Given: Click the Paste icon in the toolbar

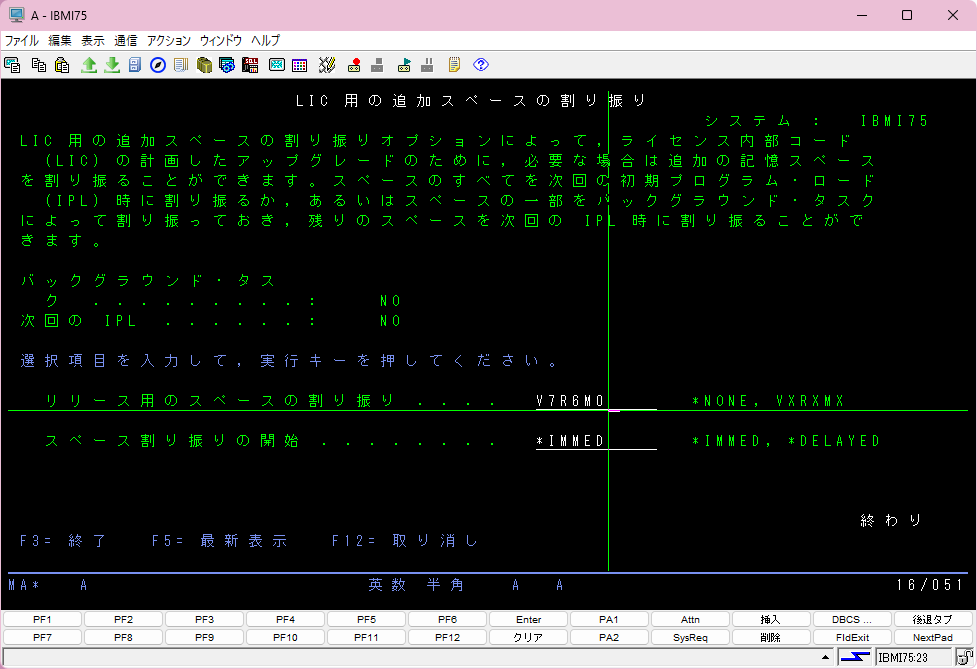Looking at the screenshot, I should pyautogui.click(x=62, y=64).
